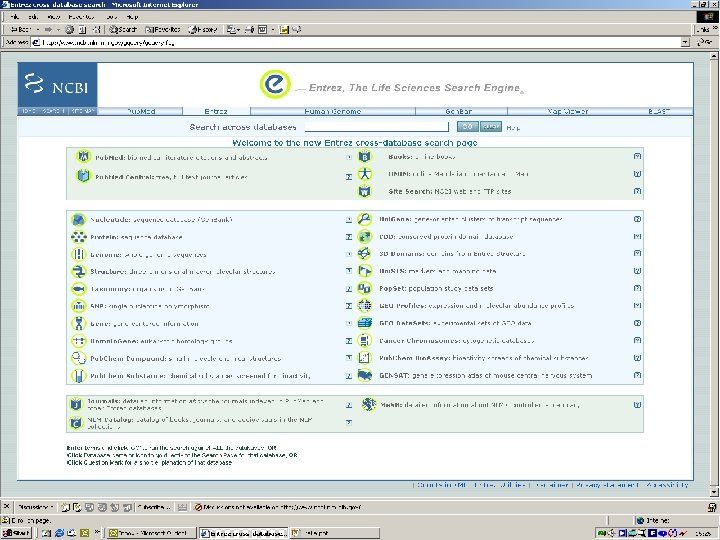The image size is (720, 540).
Task: Click the MeSH database icon
Action: (x=369, y=404)
